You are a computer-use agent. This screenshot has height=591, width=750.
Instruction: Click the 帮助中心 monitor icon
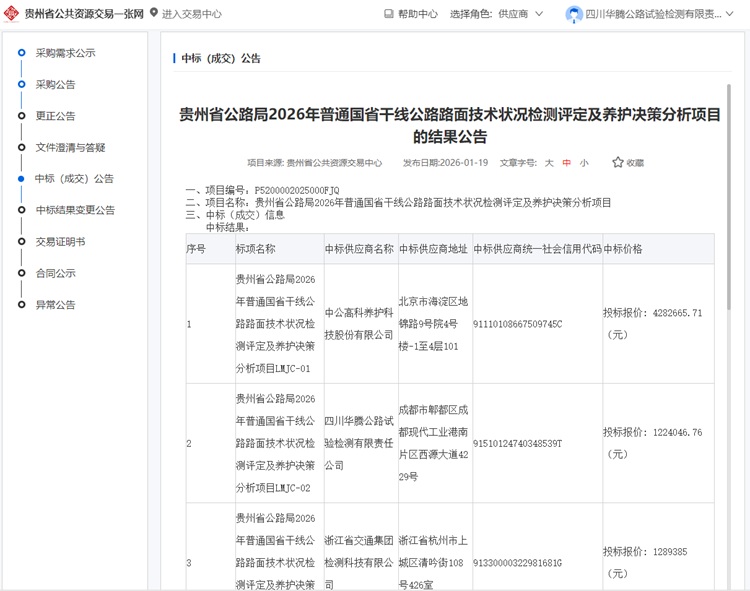[x=389, y=14]
